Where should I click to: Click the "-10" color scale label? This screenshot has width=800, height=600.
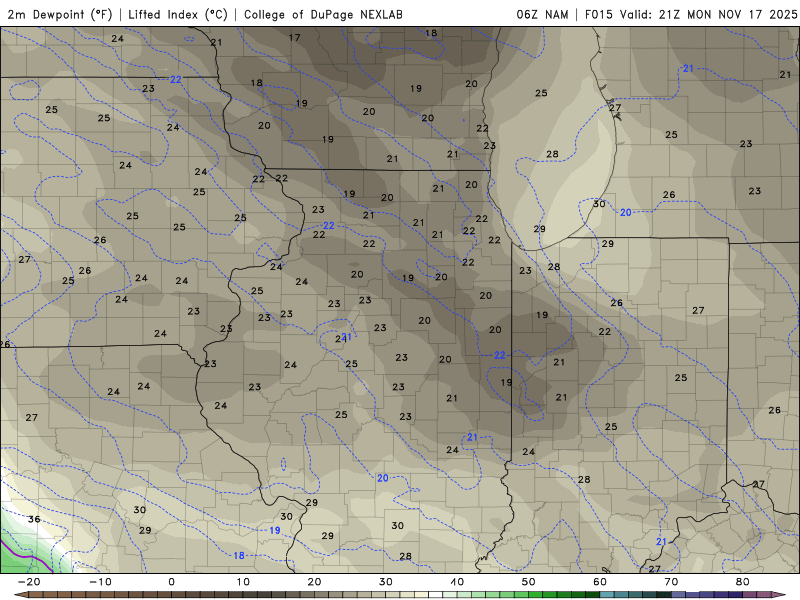tap(100, 582)
